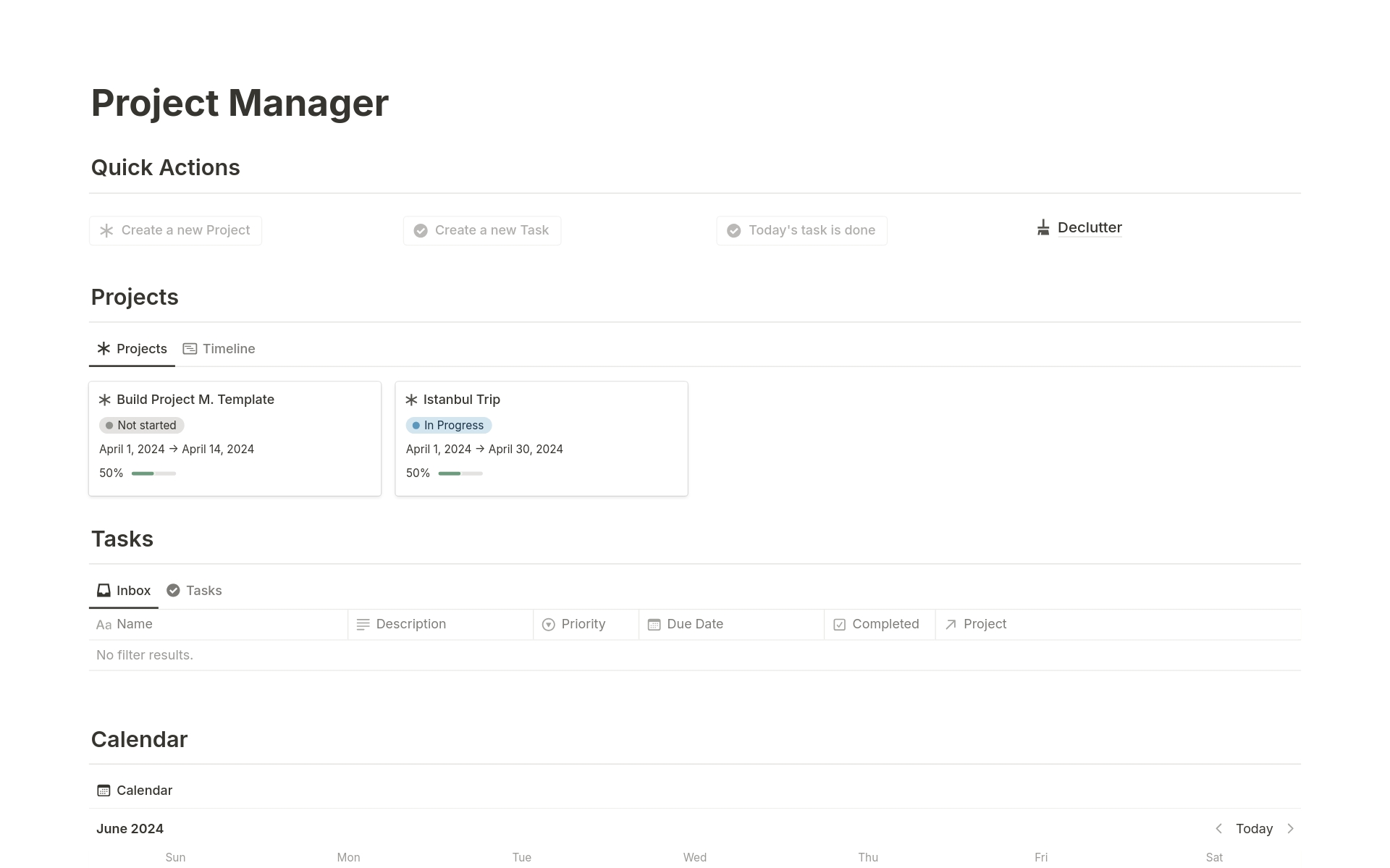Viewport: 1390px width, 868px height.
Task: Click the Aa icon on the Name column
Action: (x=104, y=624)
